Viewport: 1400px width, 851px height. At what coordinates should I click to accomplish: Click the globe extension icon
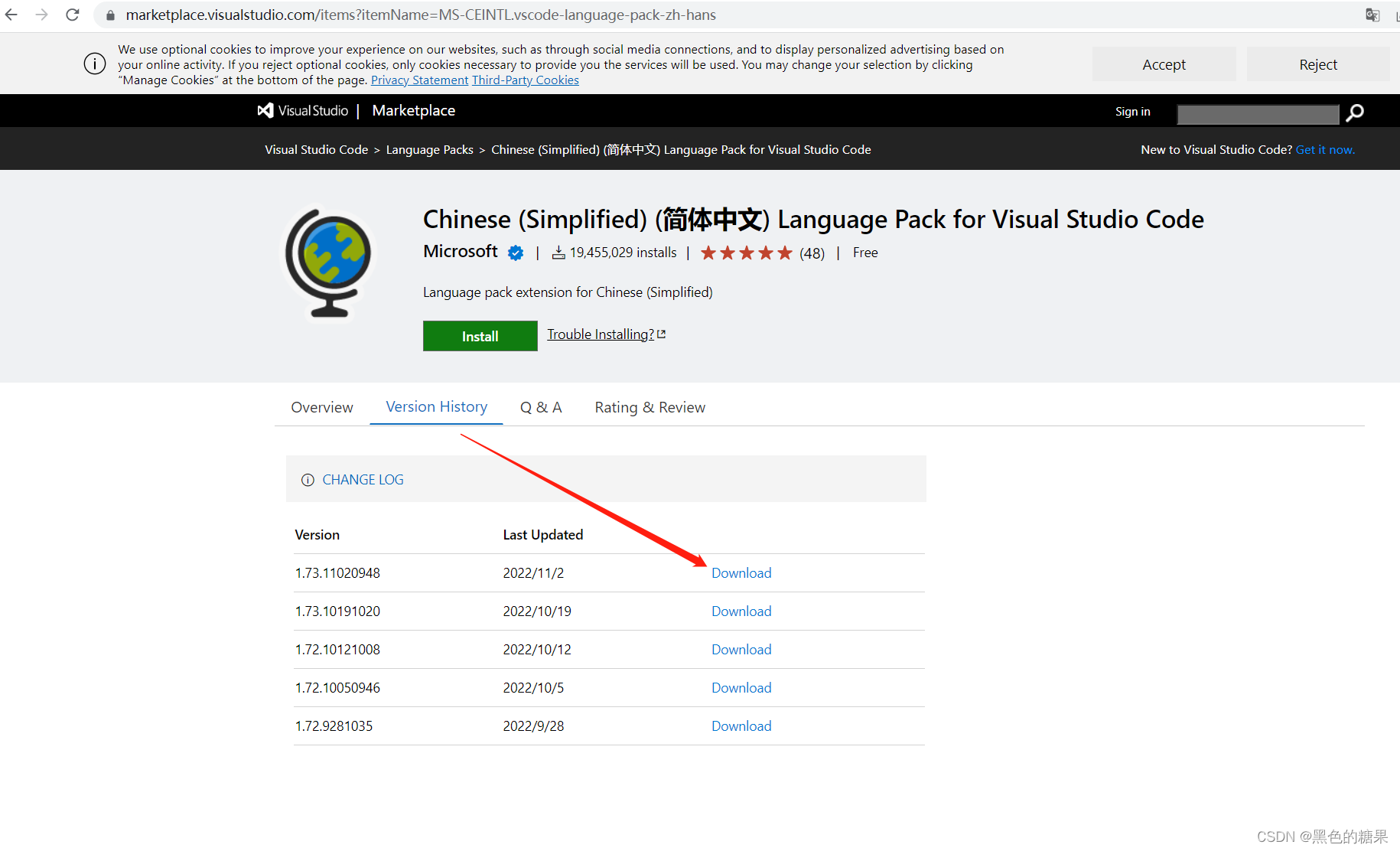[329, 262]
